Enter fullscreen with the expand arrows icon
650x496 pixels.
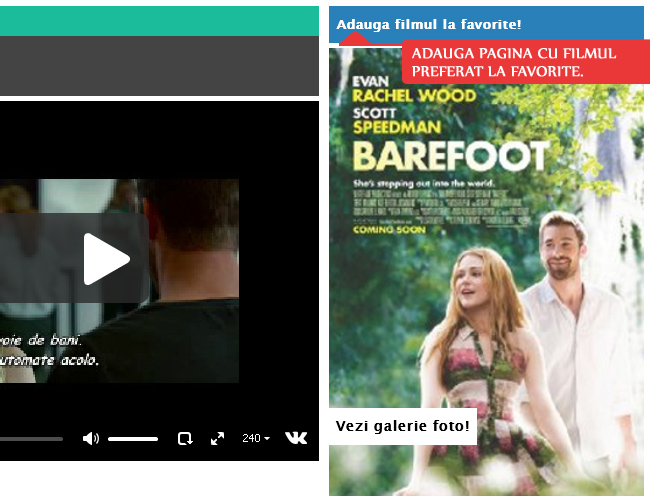(218, 438)
